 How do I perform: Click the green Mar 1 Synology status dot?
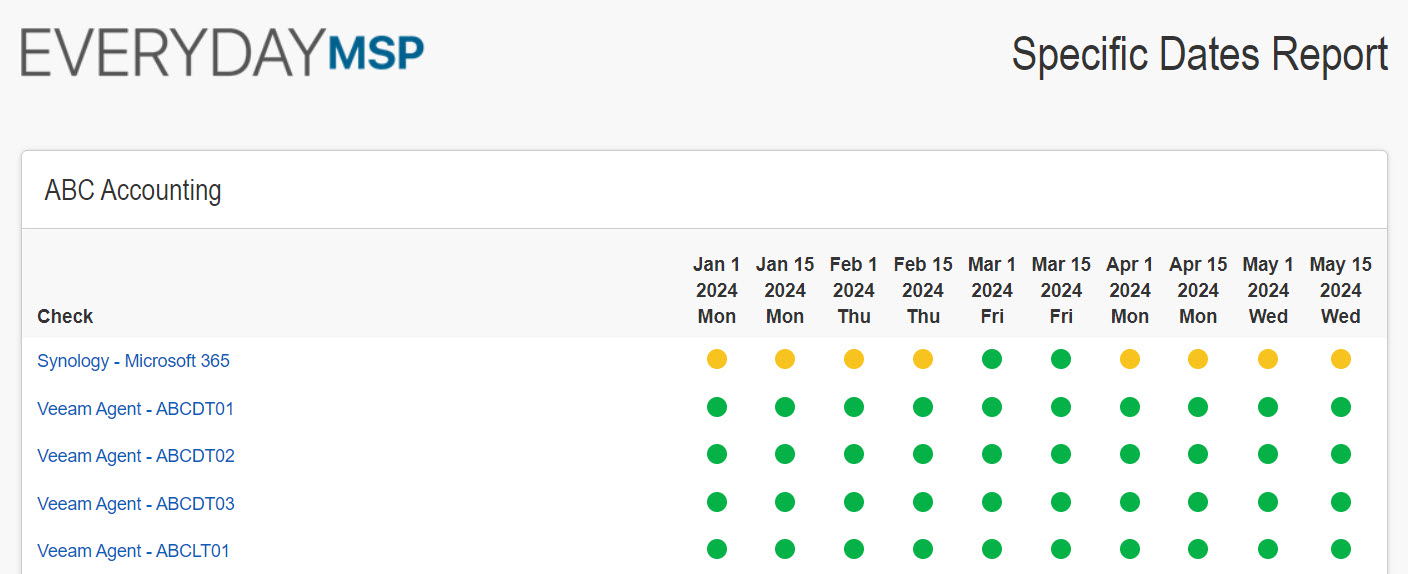pyautogui.click(x=992, y=359)
